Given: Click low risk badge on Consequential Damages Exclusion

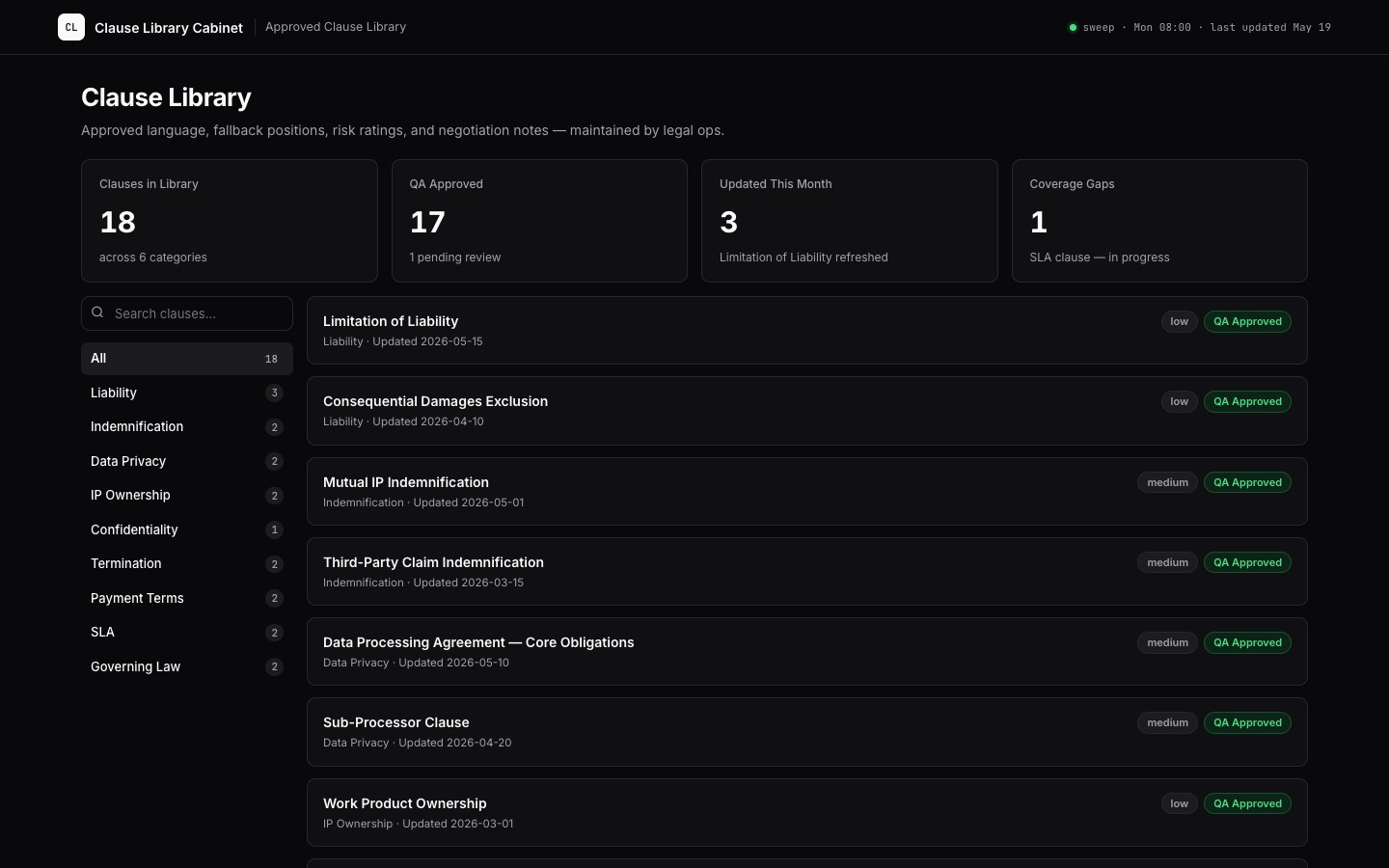Looking at the screenshot, I should pyautogui.click(x=1180, y=401).
